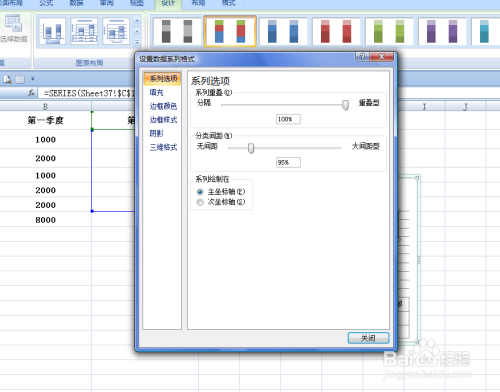Choose the red chart style
Screen dimensions: 500x392
click(x=336, y=31)
